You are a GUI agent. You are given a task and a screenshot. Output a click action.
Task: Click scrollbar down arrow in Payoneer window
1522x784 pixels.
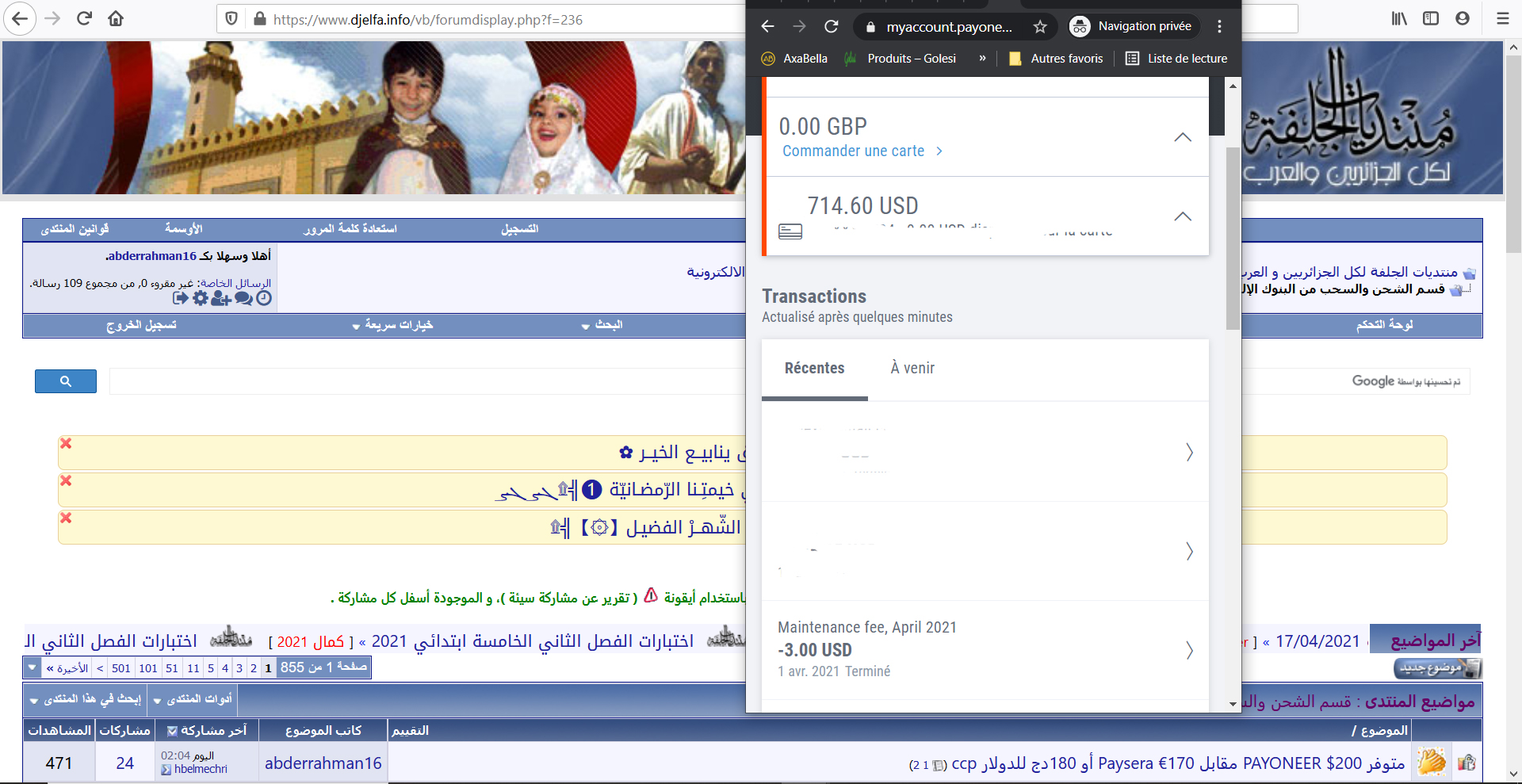[1233, 704]
